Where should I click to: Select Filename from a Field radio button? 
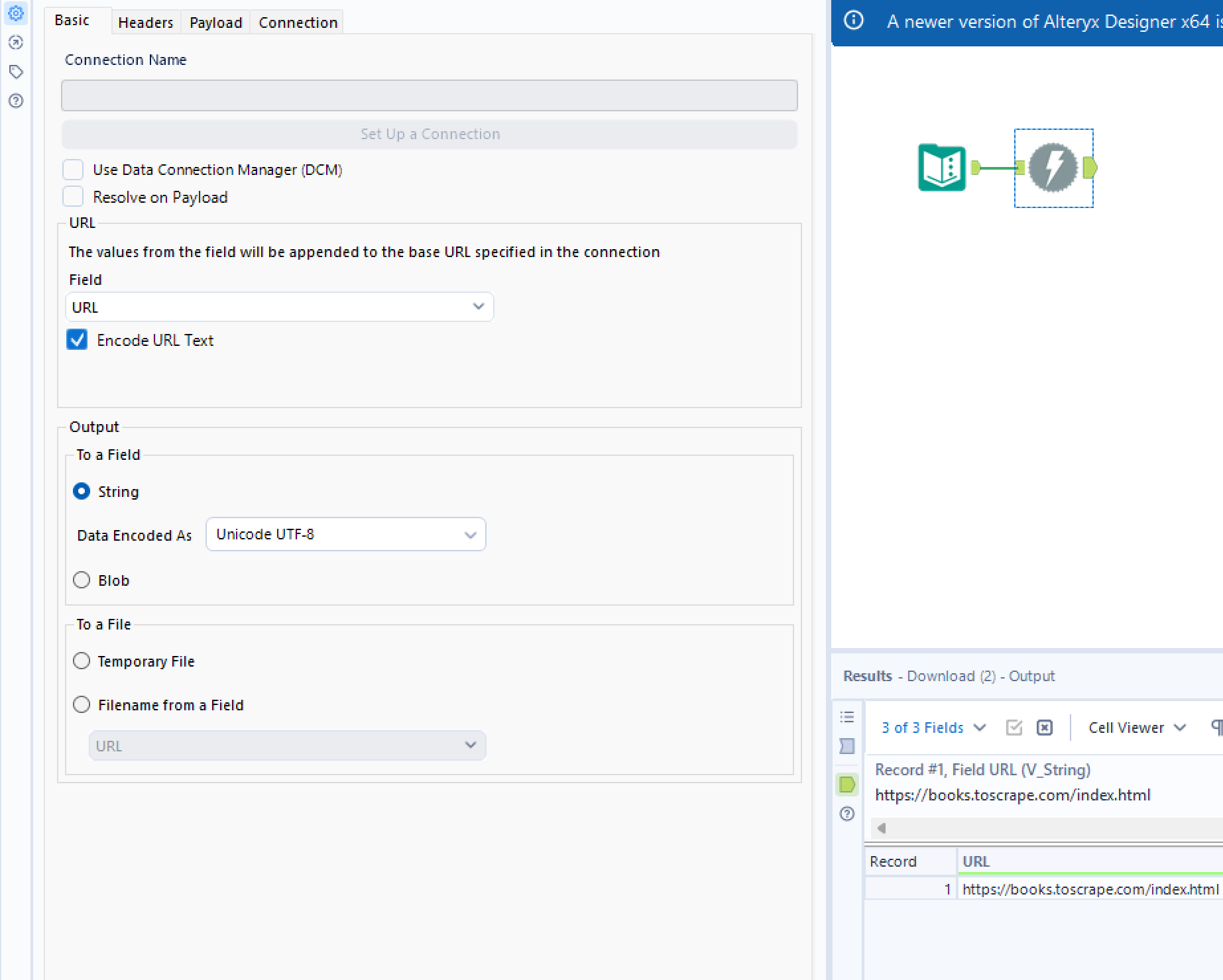pos(82,704)
